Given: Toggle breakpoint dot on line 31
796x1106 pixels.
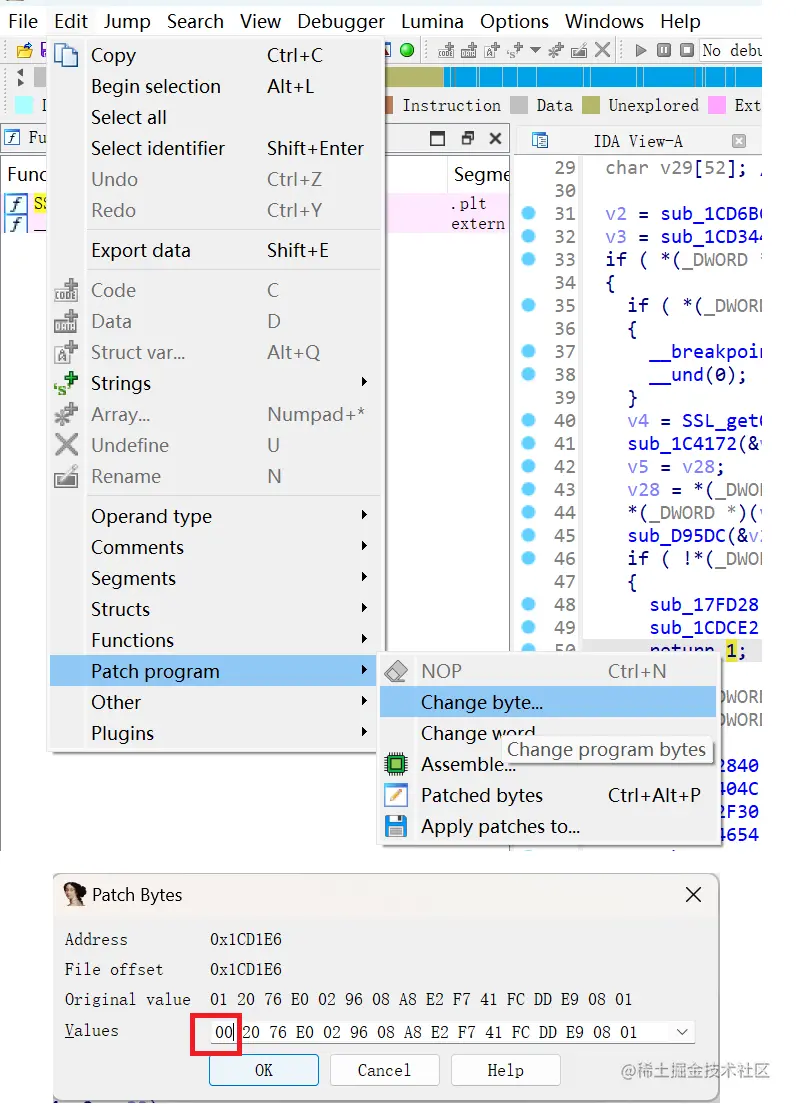Looking at the screenshot, I should pyautogui.click(x=528, y=212).
